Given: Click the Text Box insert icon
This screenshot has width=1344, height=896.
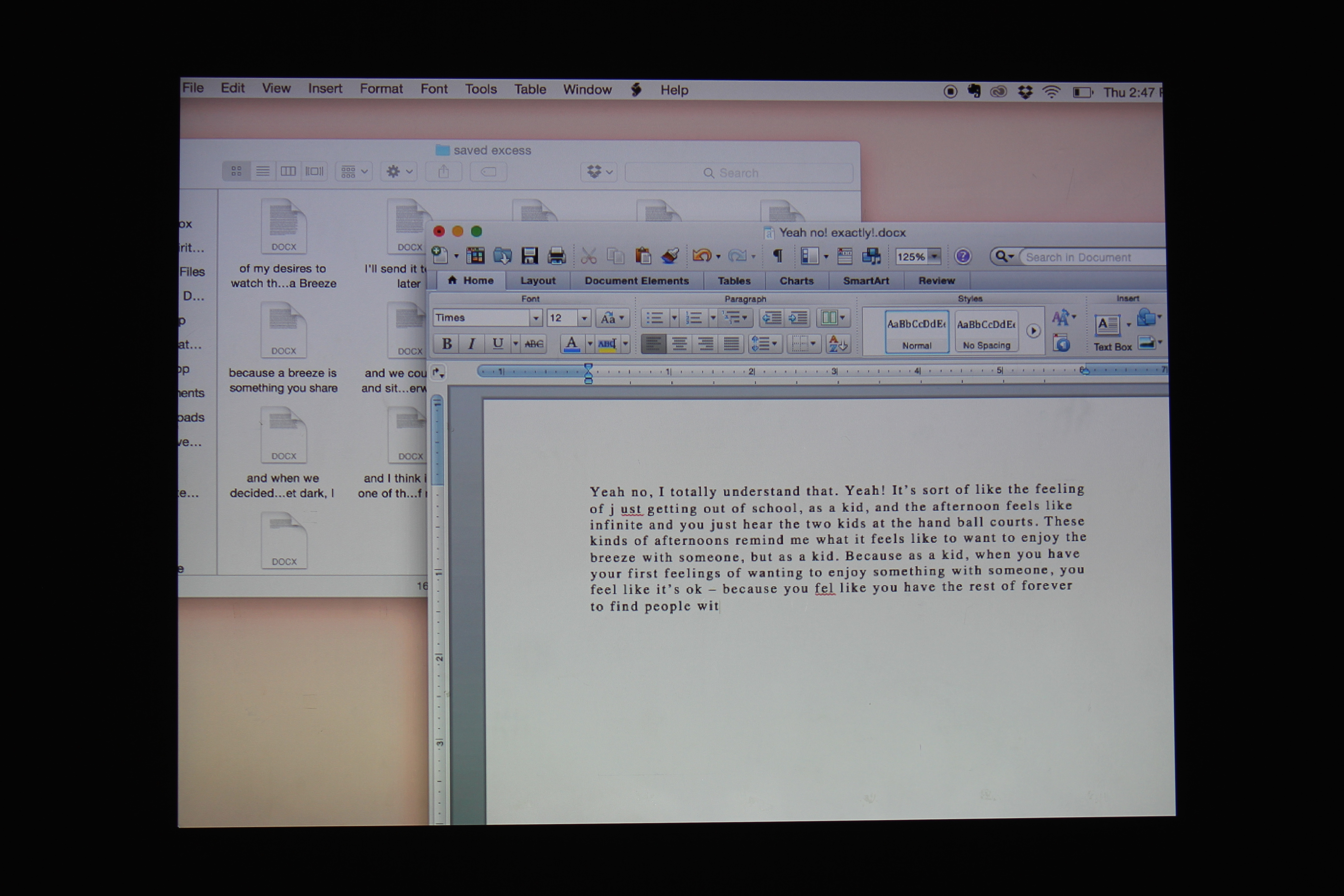Looking at the screenshot, I should point(1107,325).
